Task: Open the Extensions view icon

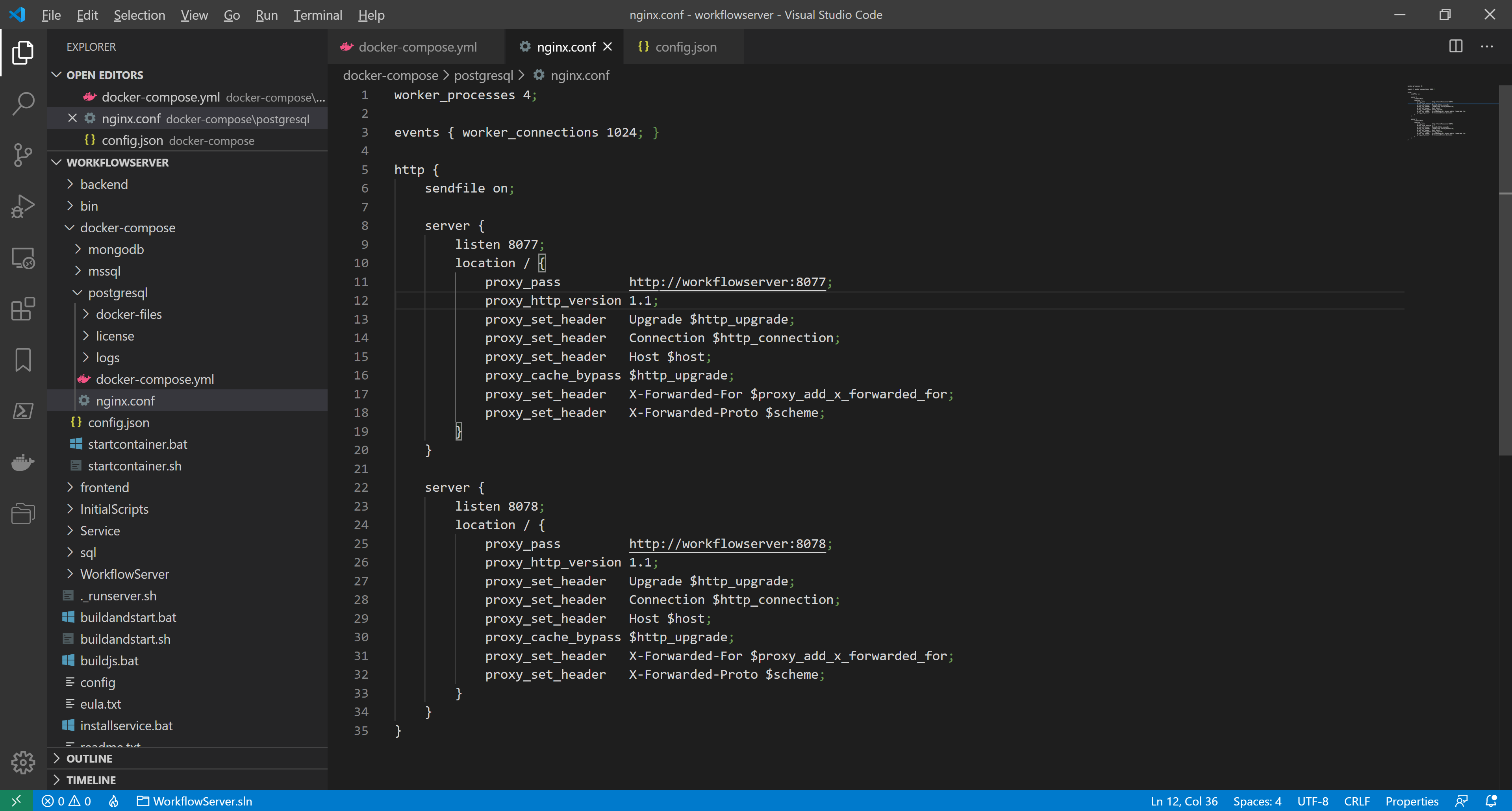Action: click(x=23, y=309)
